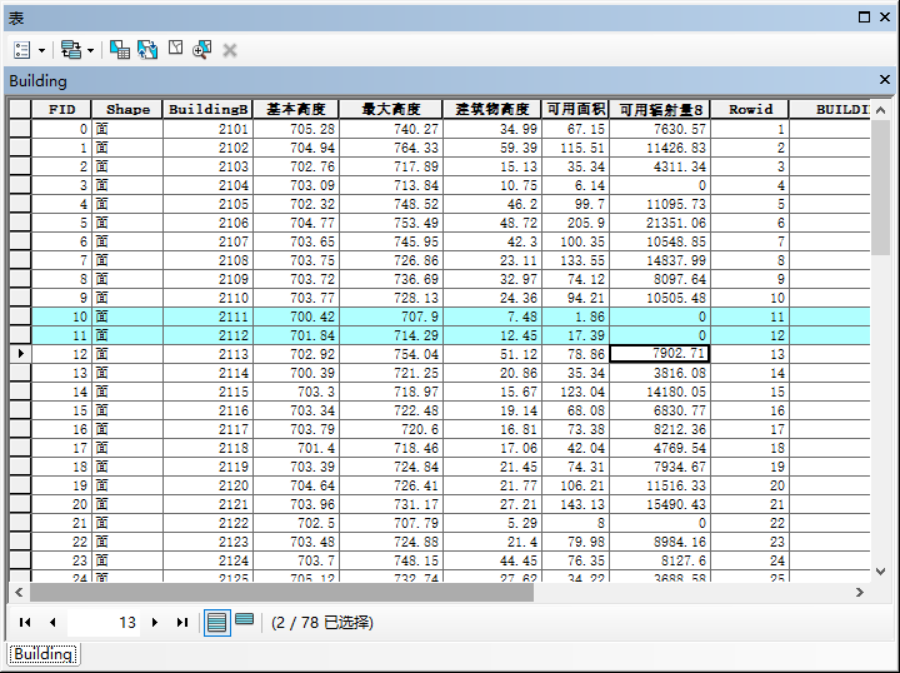Click the 建筑物高度 column header

click(492, 109)
